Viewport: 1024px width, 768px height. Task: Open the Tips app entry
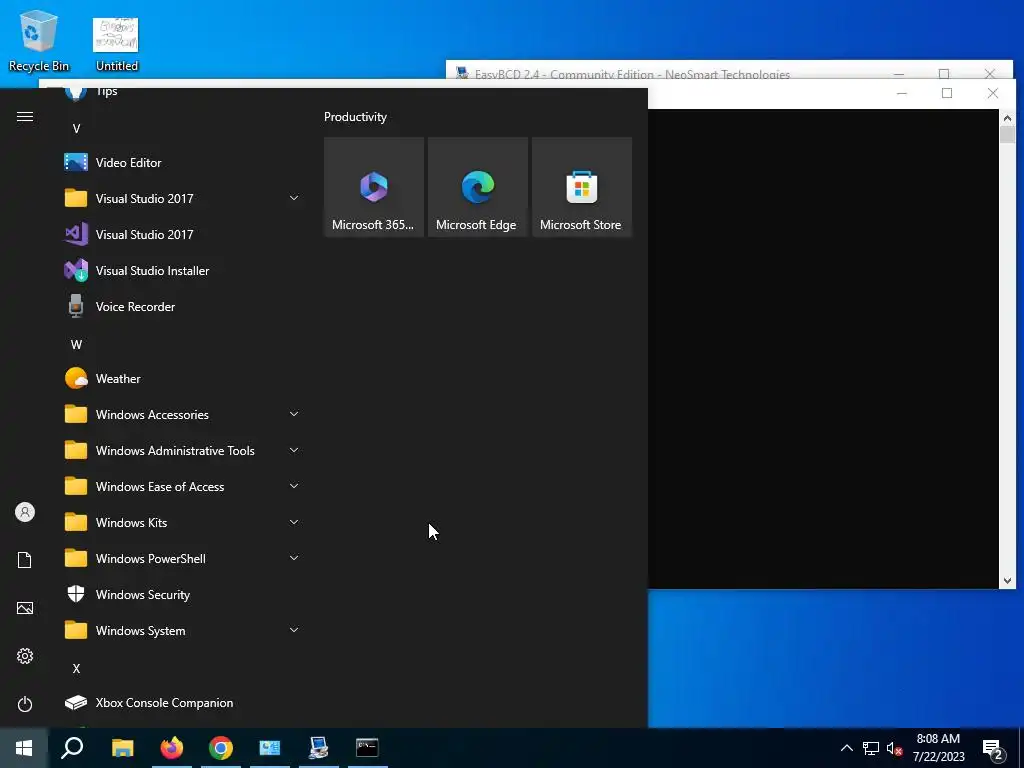(x=182, y=93)
